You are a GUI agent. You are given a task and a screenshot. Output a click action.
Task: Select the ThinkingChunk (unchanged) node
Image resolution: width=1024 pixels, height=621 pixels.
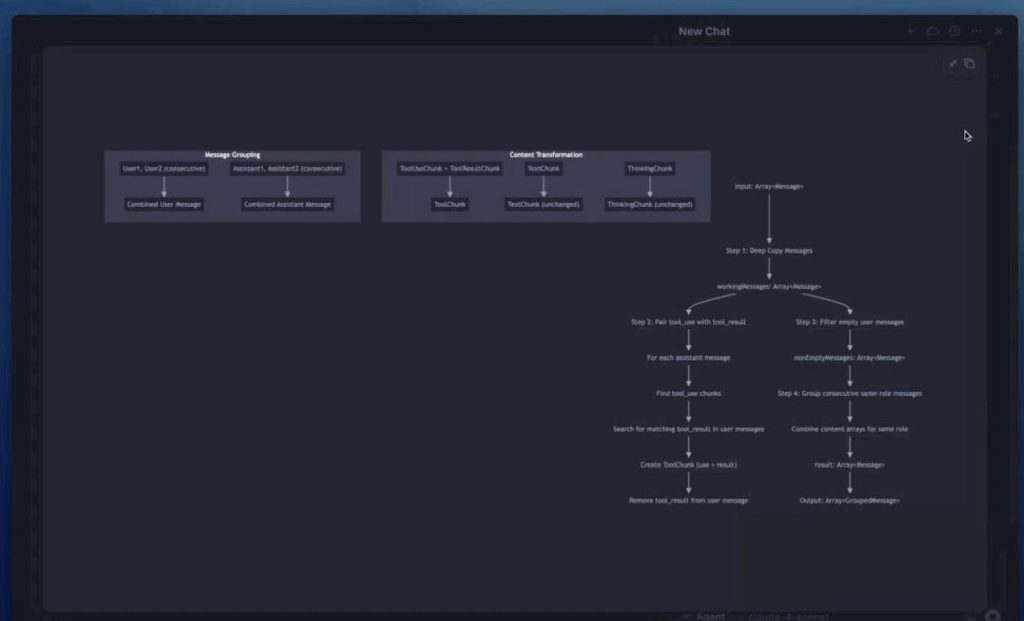pyautogui.click(x=650, y=204)
